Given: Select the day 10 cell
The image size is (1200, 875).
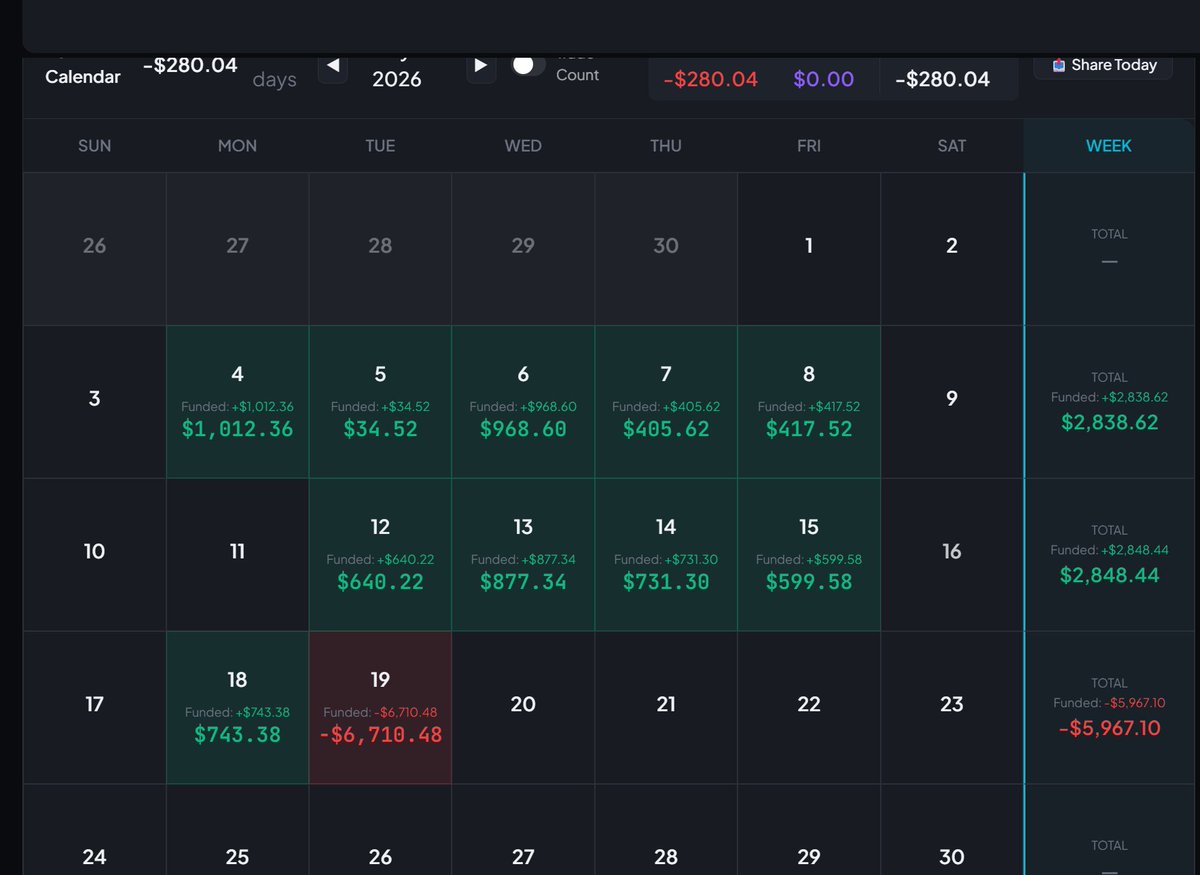Looking at the screenshot, I should tap(94, 555).
